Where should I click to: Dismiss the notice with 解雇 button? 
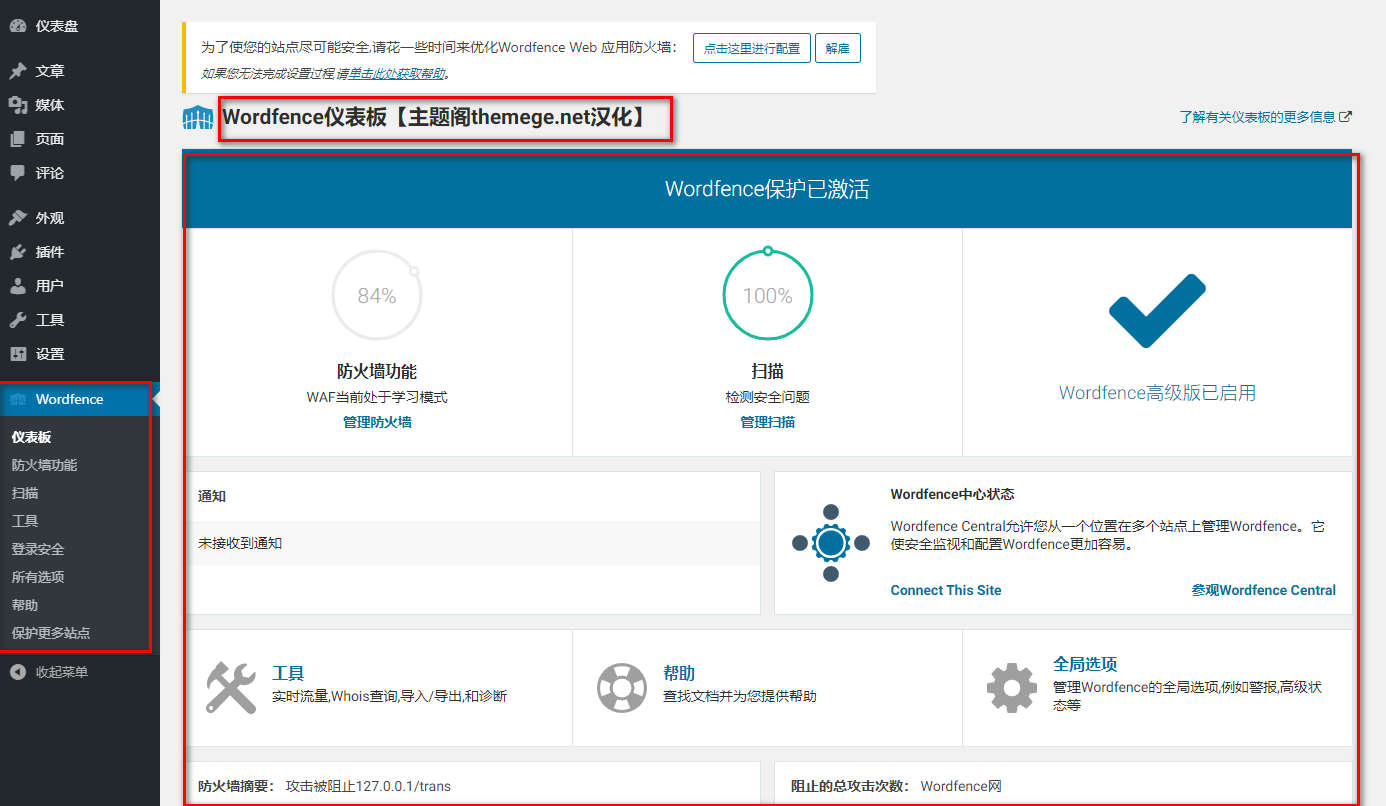point(838,48)
